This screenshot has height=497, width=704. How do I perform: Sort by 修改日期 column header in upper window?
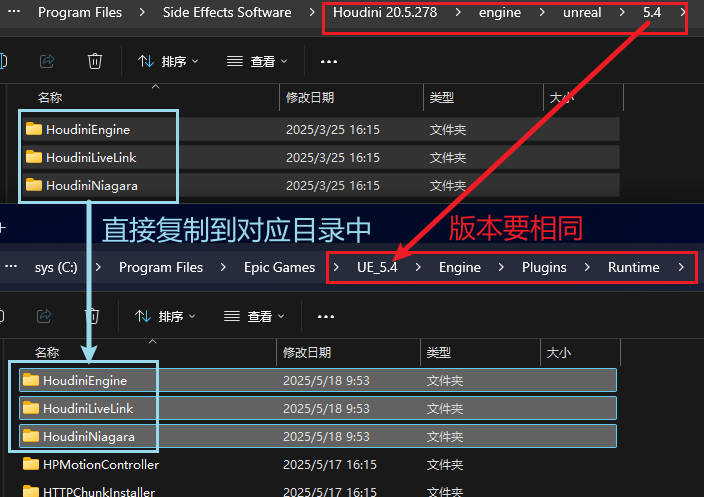pos(309,97)
